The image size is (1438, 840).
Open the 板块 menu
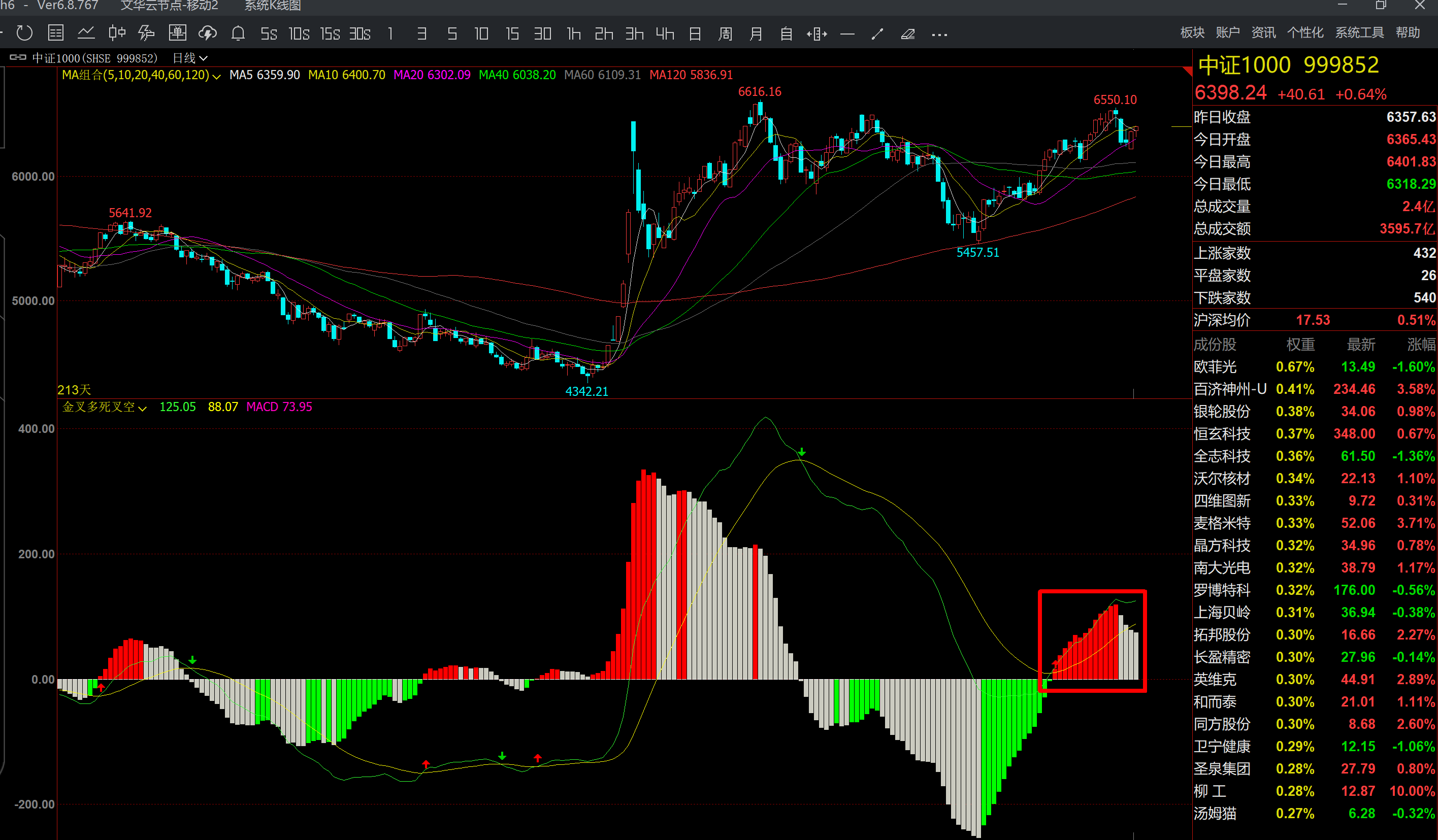1192,32
